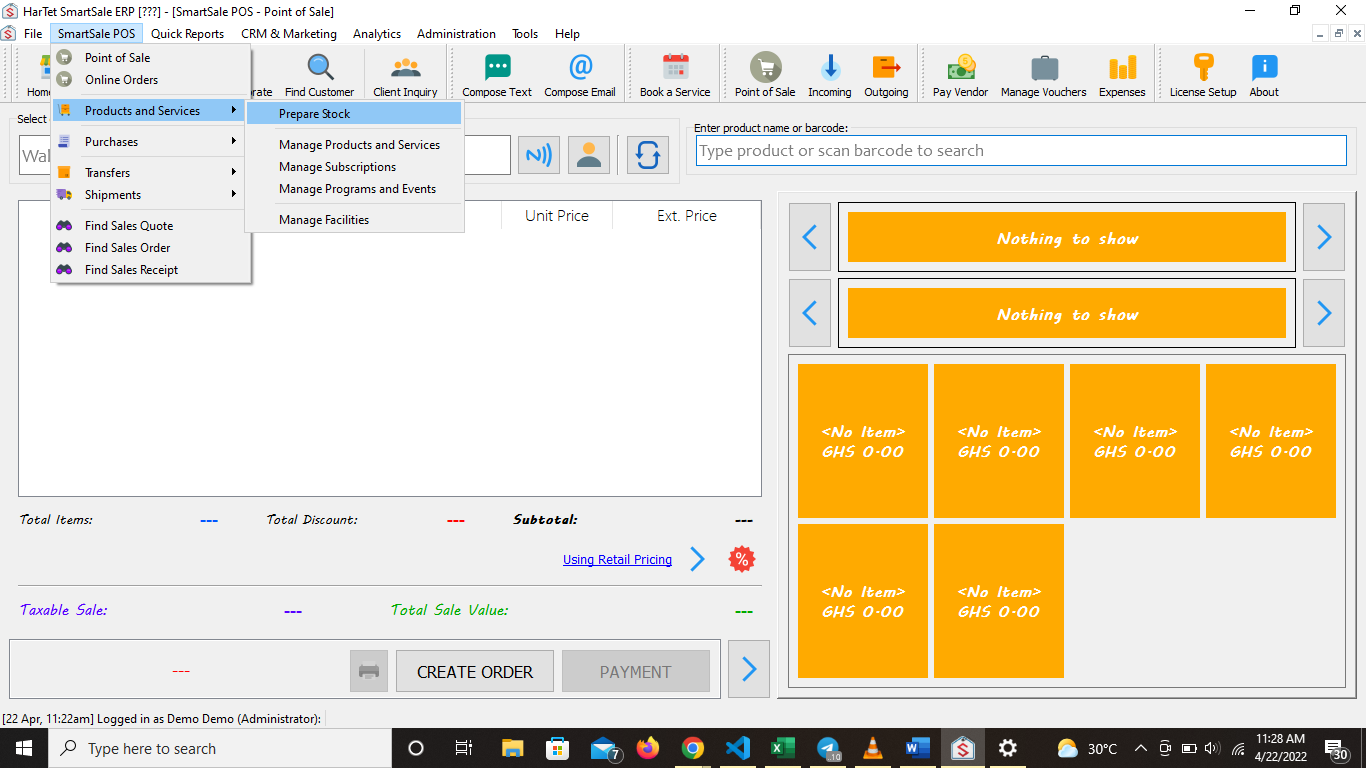
Task: Click arrow next to Using Retail Pricing
Action: tap(697, 559)
